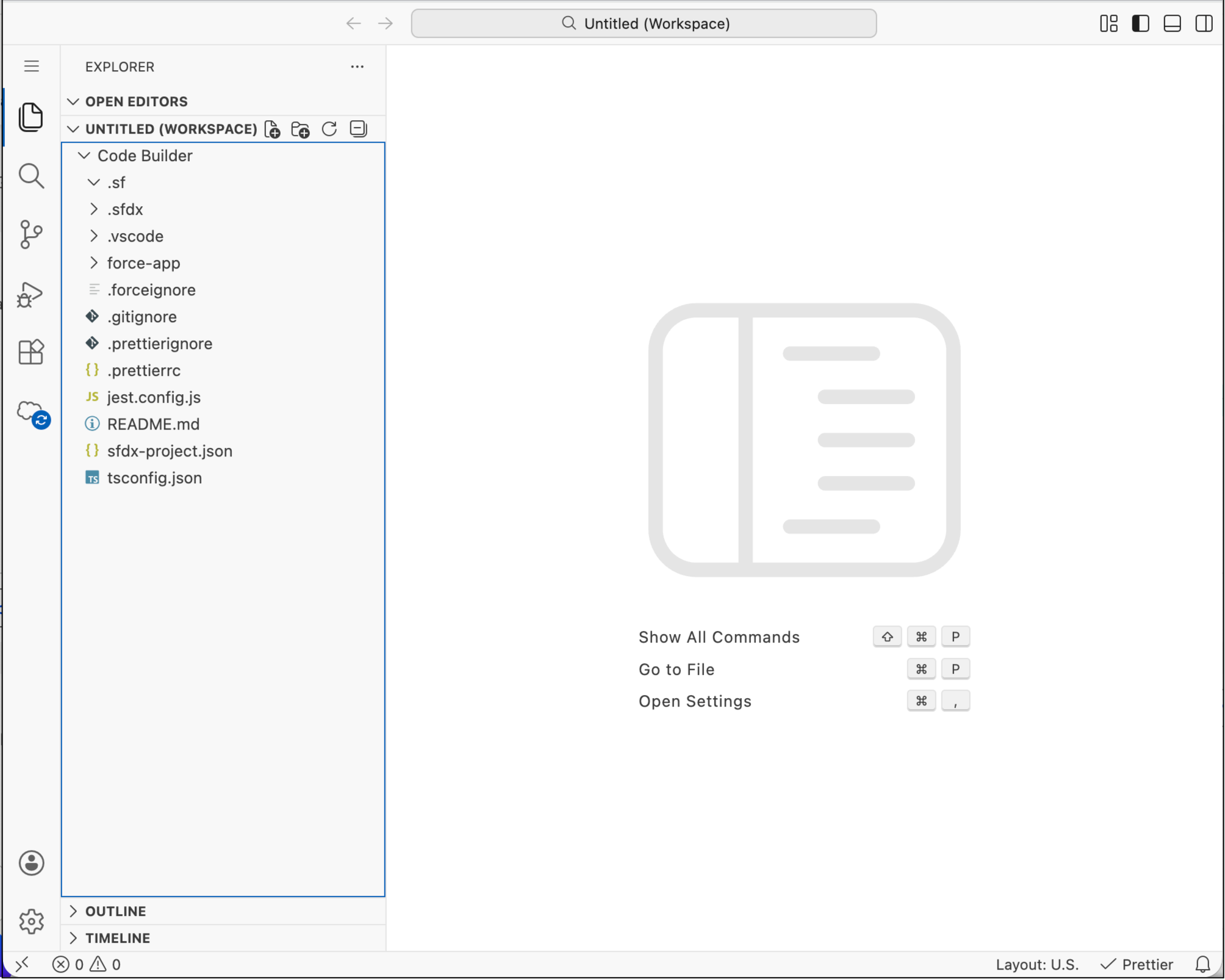Open the Run and Debug view
The width and height of the screenshot is (1225, 980).
tap(30, 294)
